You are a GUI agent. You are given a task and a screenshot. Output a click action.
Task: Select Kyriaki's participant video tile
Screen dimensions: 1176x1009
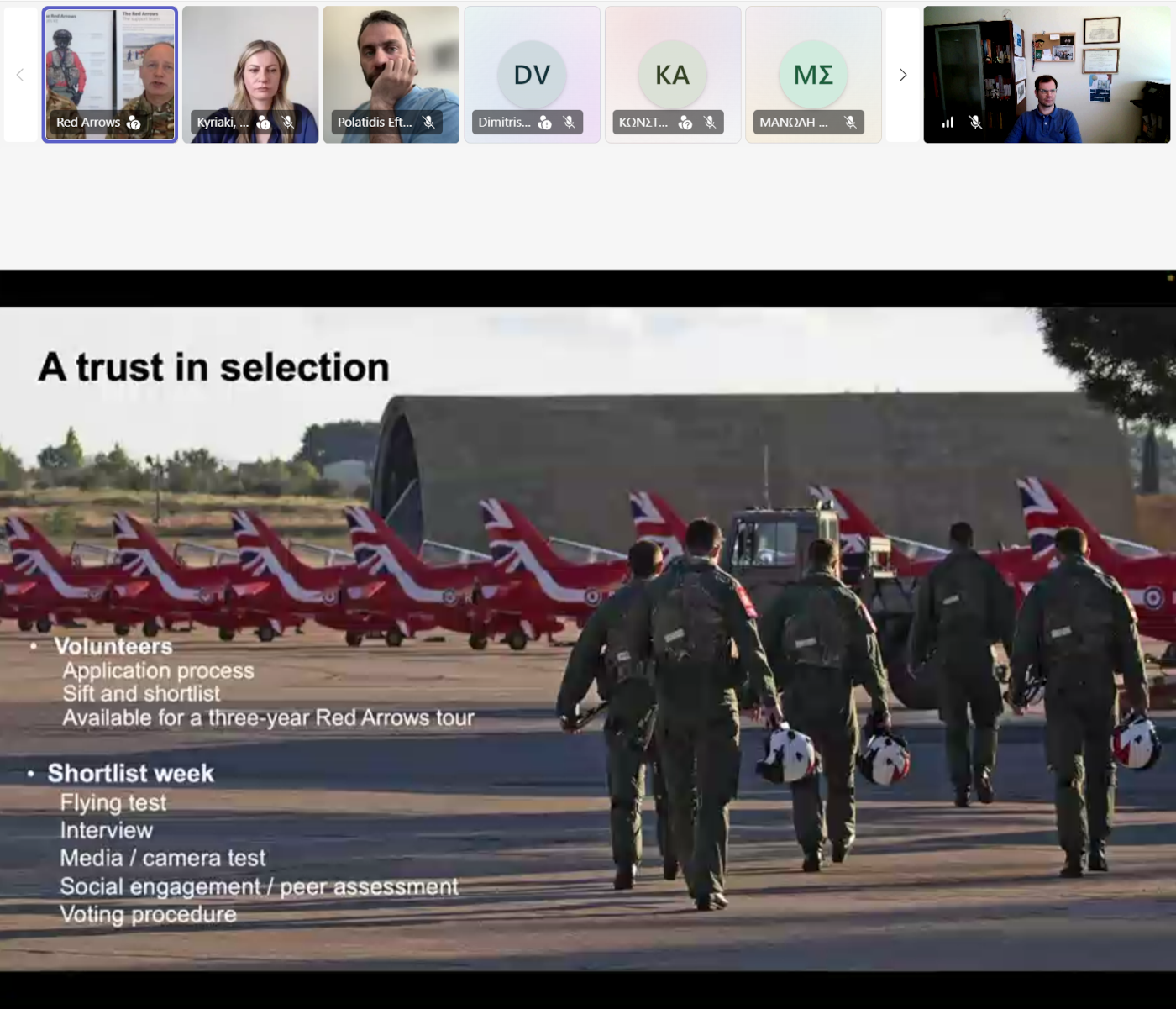[x=250, y=75]
